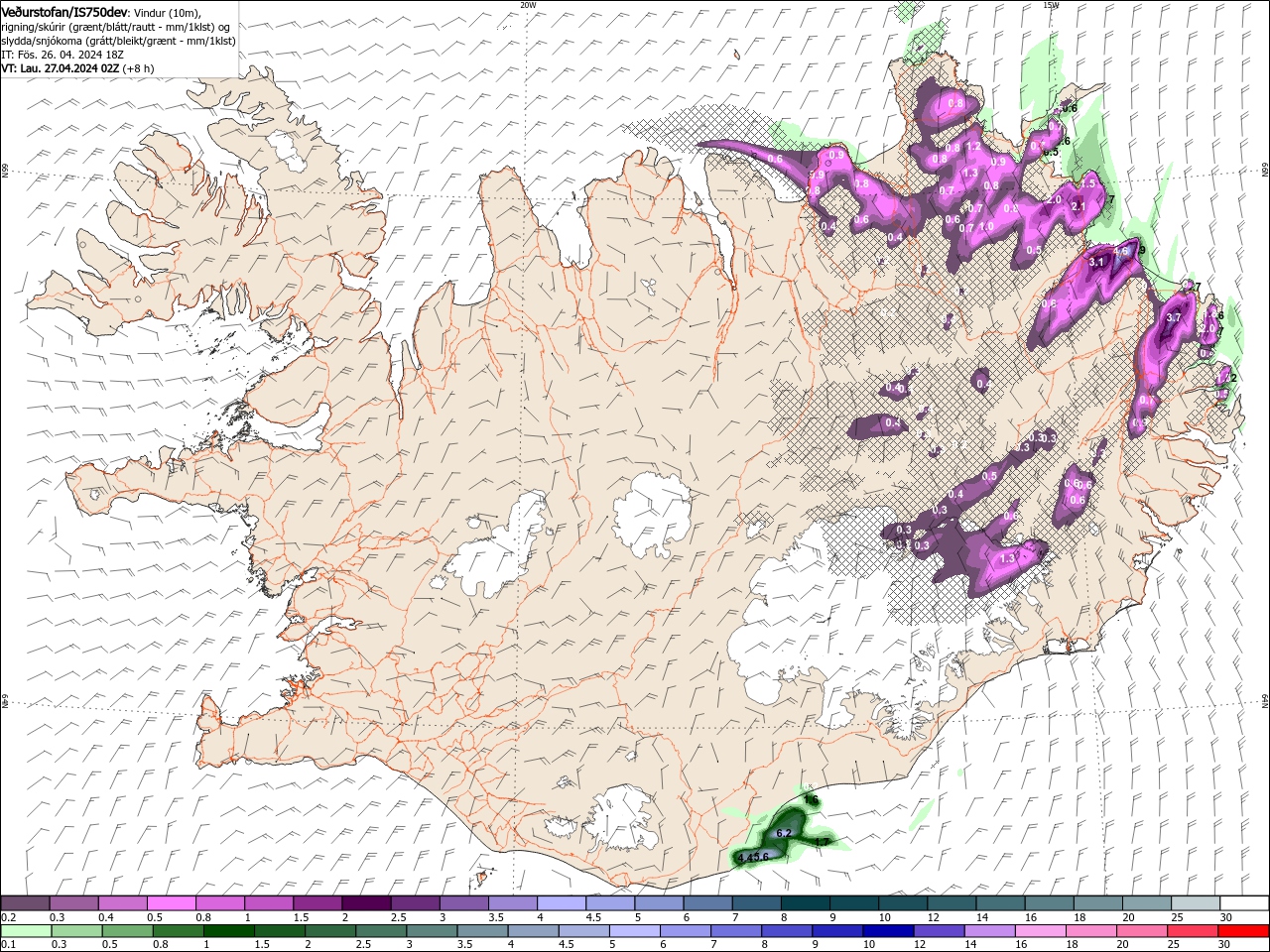The width and height of the screenshot is (1270, 952).
Task: Select the pale green 0.1 swatch in lower scale
Action: click(x=26, y=931)
